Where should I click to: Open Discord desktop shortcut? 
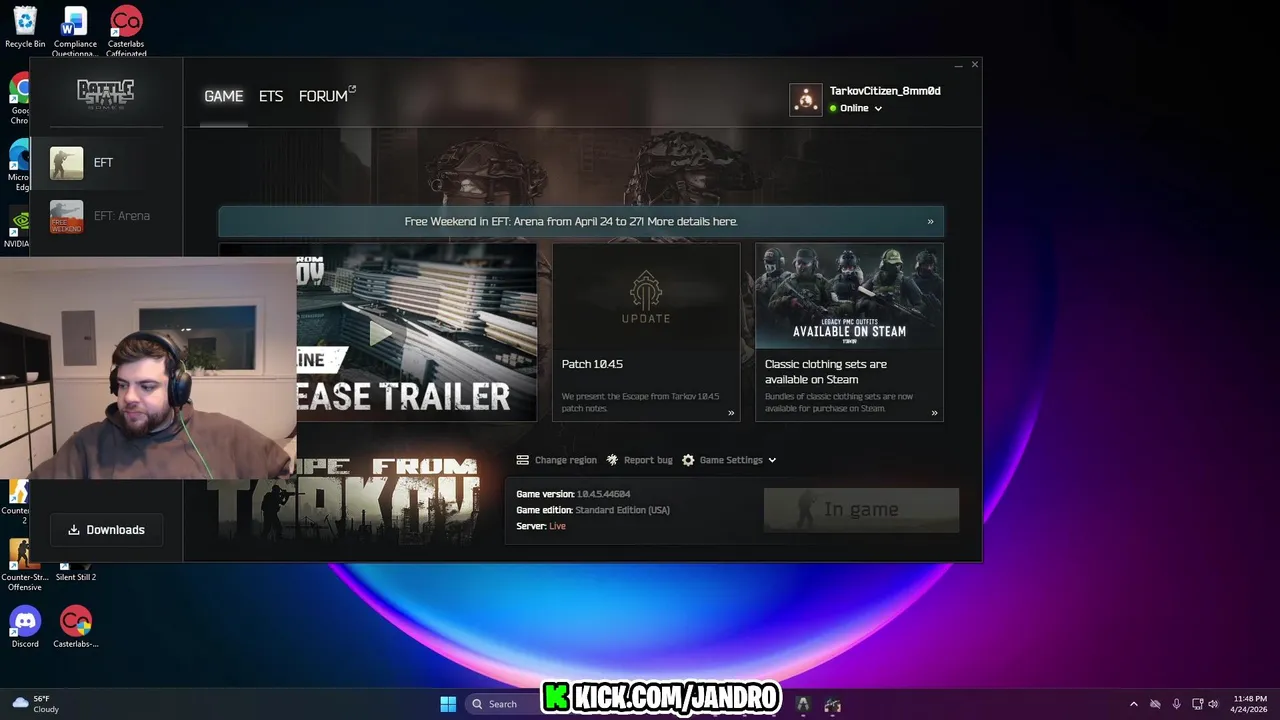point(25,627)
